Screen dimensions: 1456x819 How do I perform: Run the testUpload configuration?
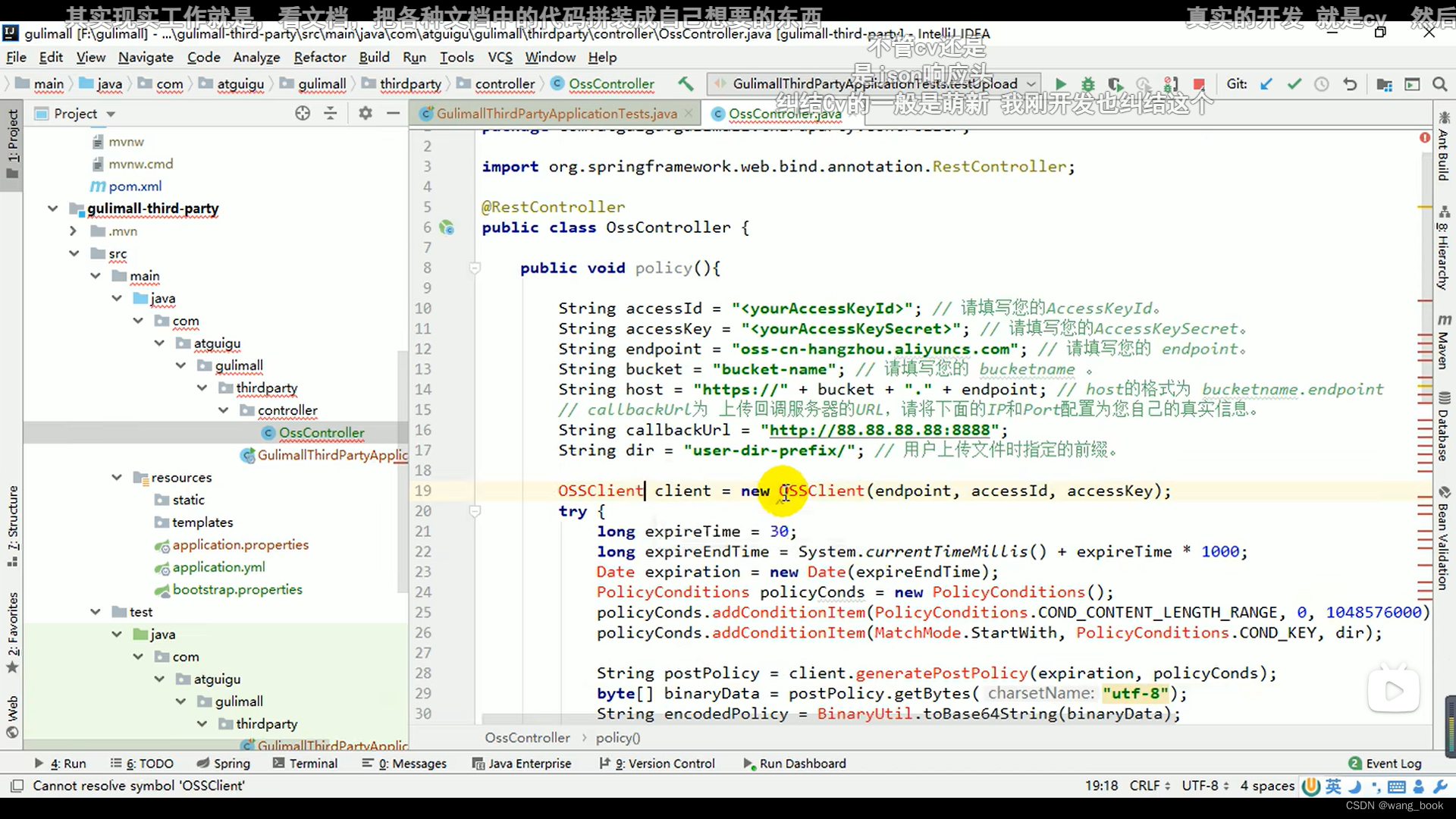point(1061,84)
